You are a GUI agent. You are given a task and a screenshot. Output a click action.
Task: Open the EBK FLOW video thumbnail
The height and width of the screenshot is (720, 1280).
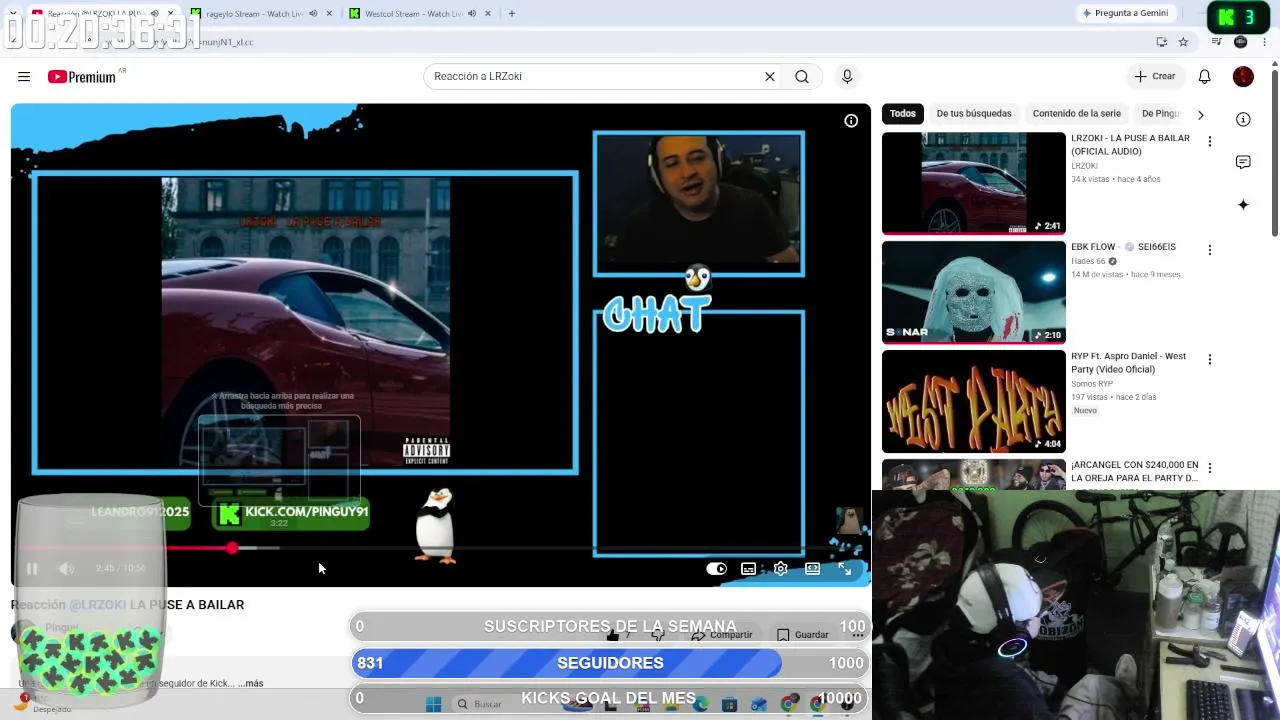point(974,292)
